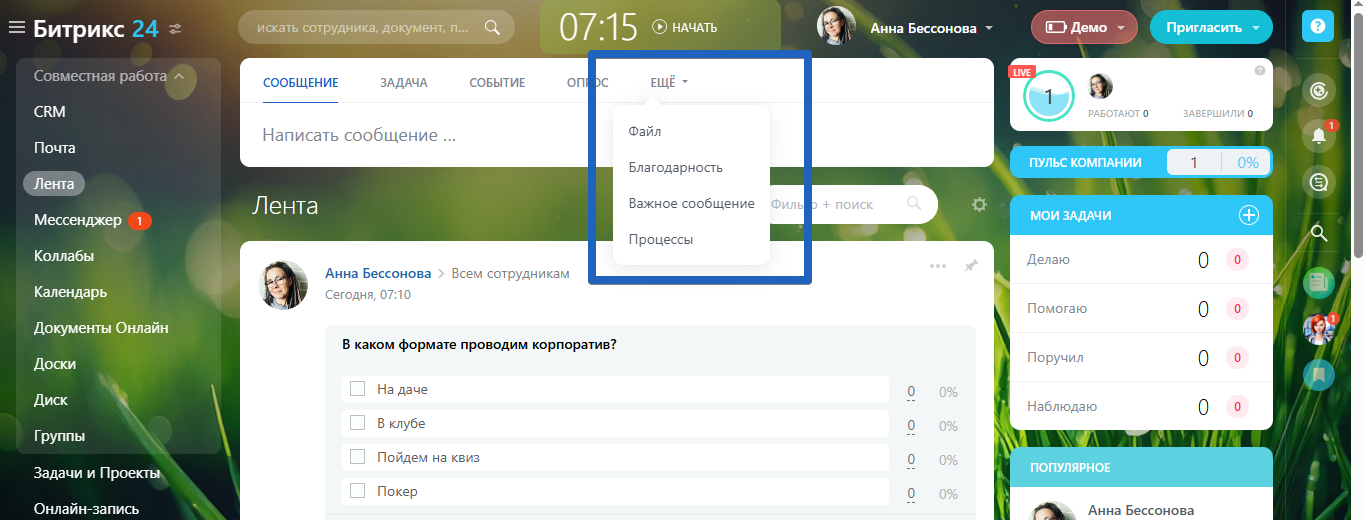The image size is (1366, 520).
Task: Select the СООБЩЕНИЕ tab
Action: click(301, 83)
